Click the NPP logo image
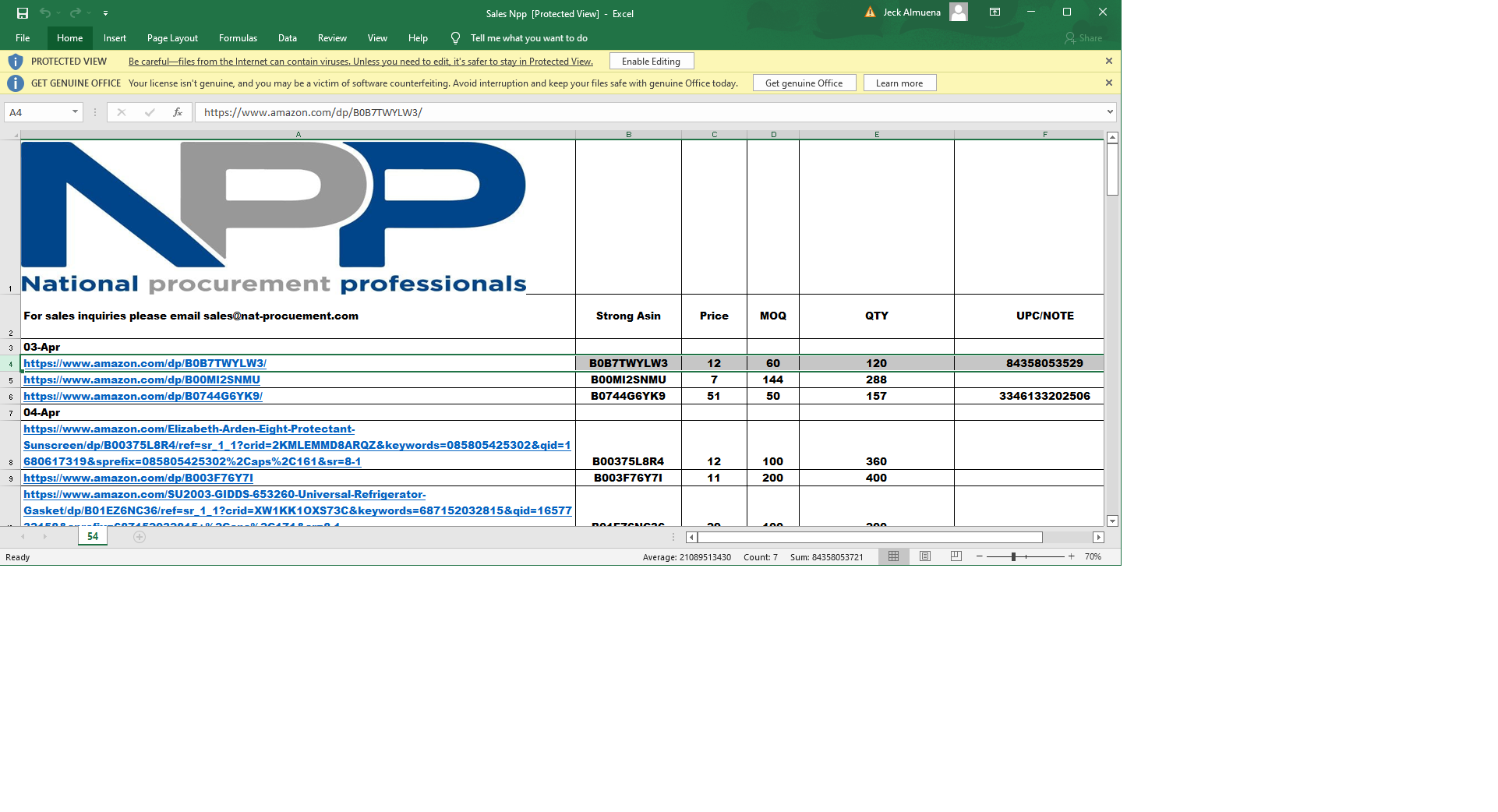Viewport: 1498px width, 812px height. click(274, 217)
